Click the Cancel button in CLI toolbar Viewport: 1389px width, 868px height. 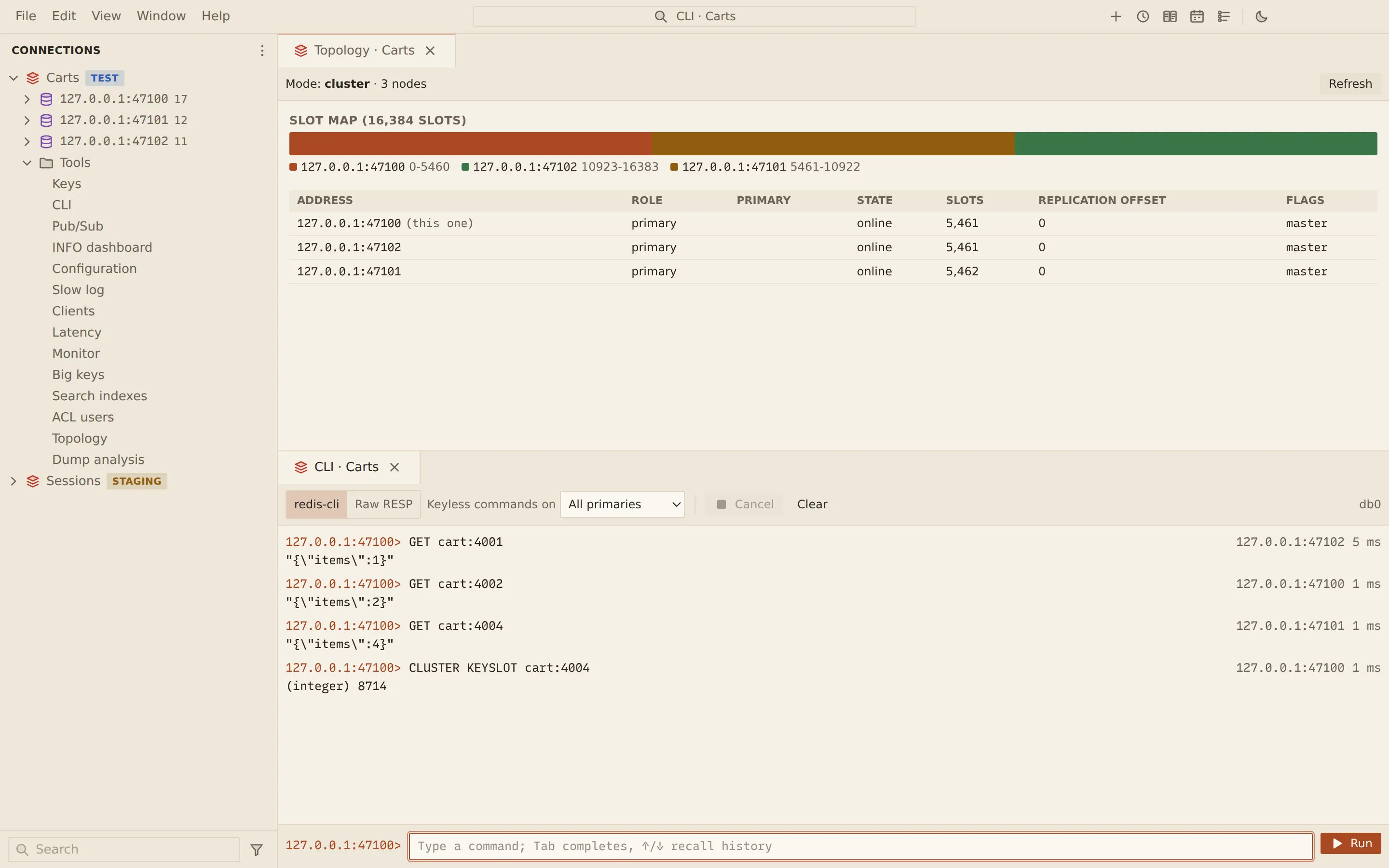pos(745,504)
